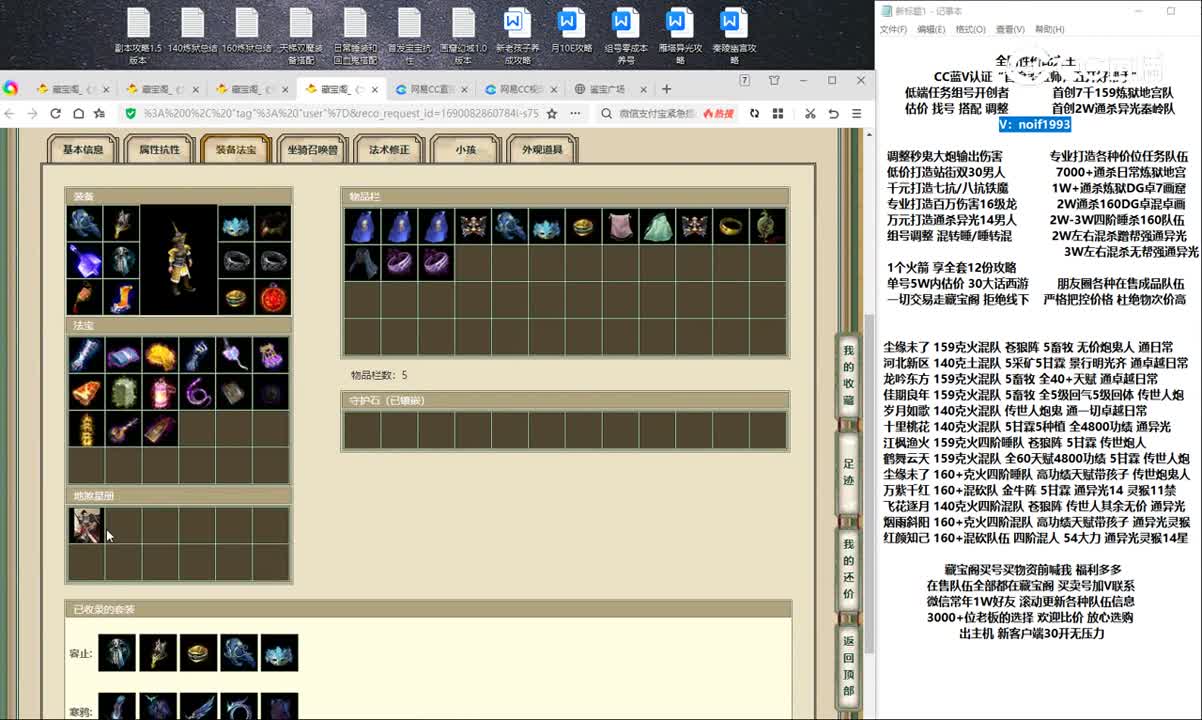The image size is (1202, 720).
Task: Select the armor icon in 容止 set row
Action: click(x=116, y=653)
